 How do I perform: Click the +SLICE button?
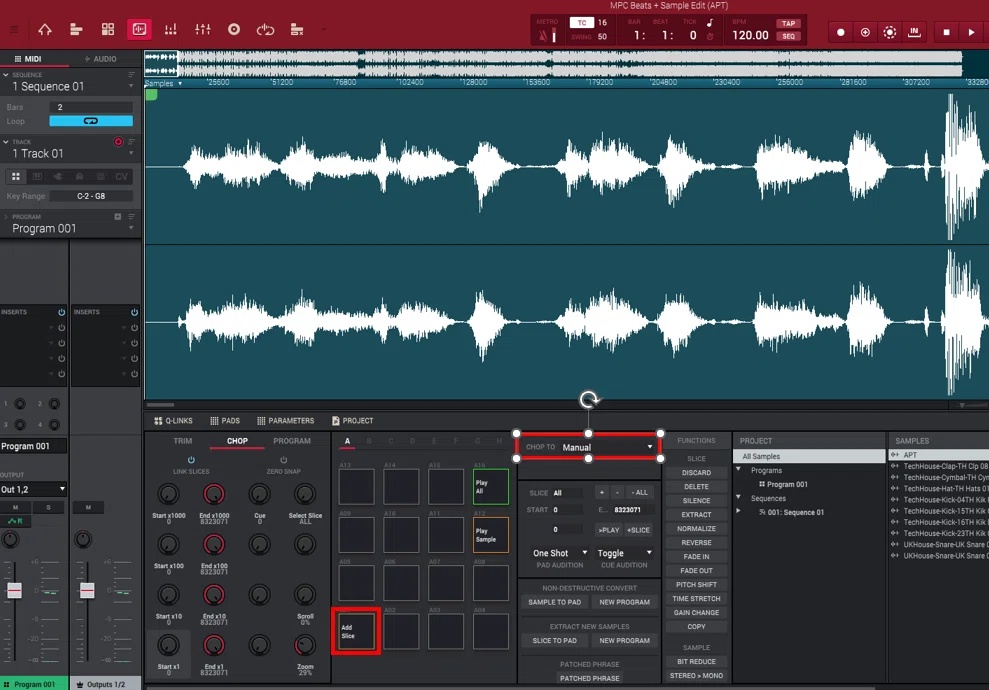tap(638, 530)
